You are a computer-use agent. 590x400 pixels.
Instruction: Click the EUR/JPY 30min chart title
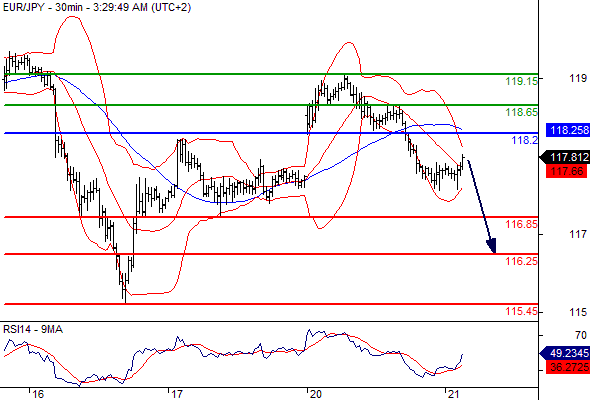(97, 7)
